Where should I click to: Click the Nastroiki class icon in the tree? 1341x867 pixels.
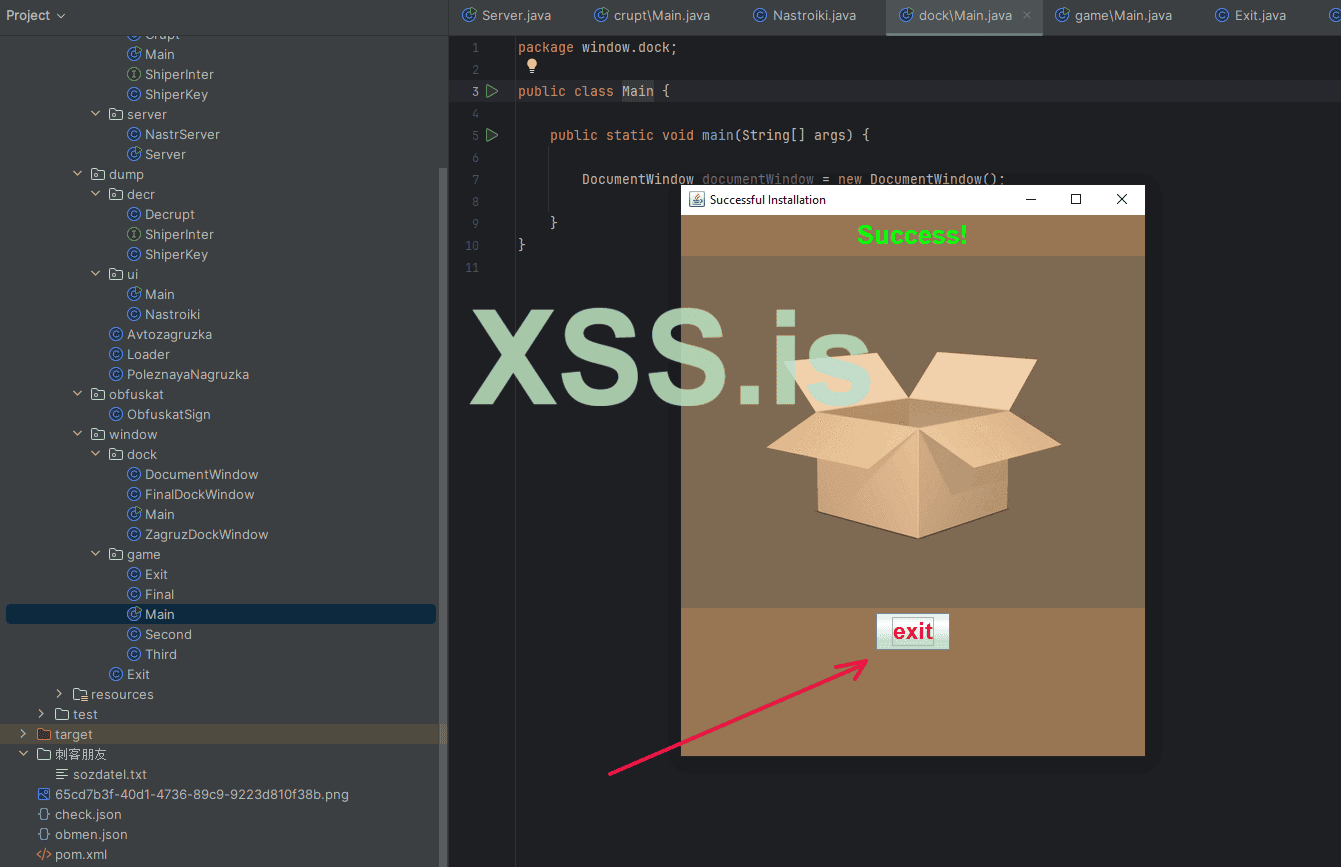click(134, 314)
